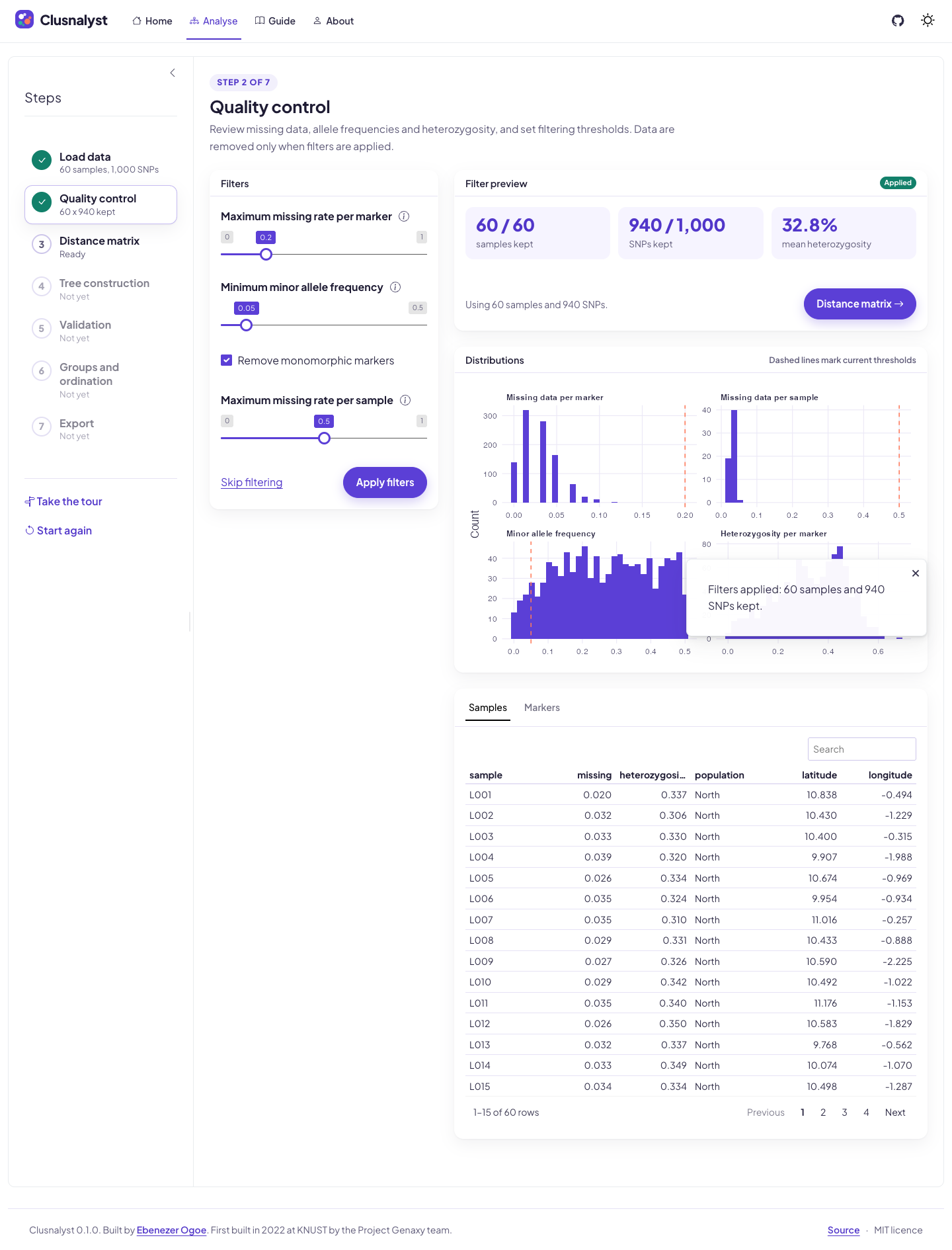Open the Guide menu item

point(275,21)
